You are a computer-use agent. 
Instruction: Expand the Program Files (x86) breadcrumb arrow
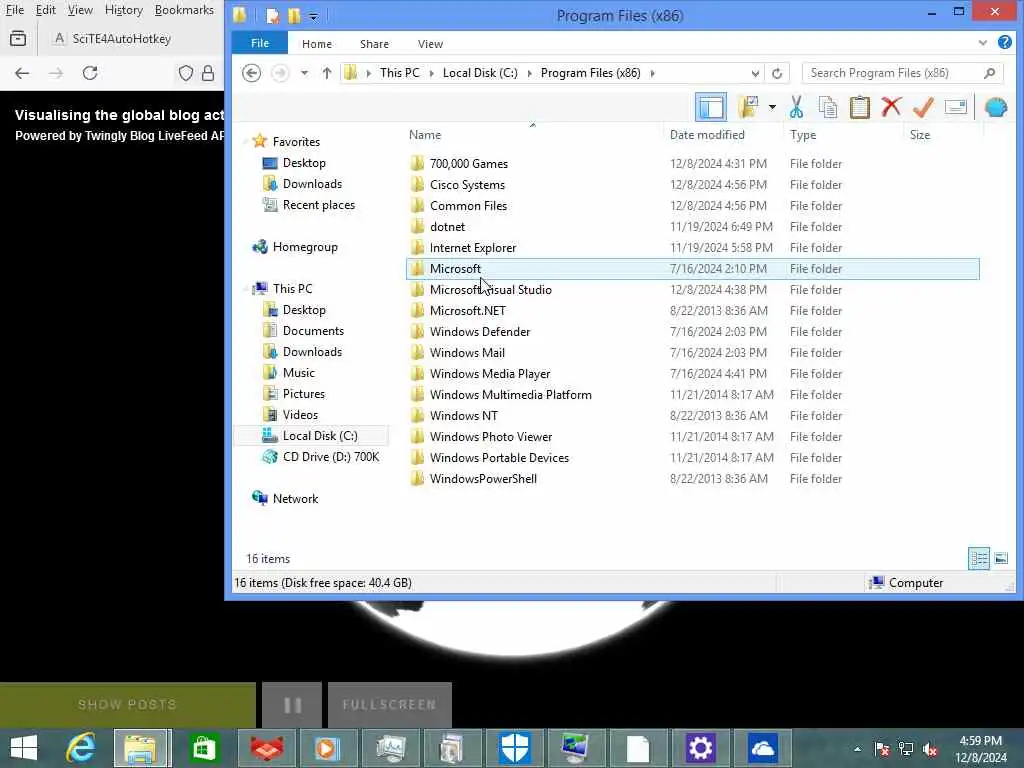[652, 73]
